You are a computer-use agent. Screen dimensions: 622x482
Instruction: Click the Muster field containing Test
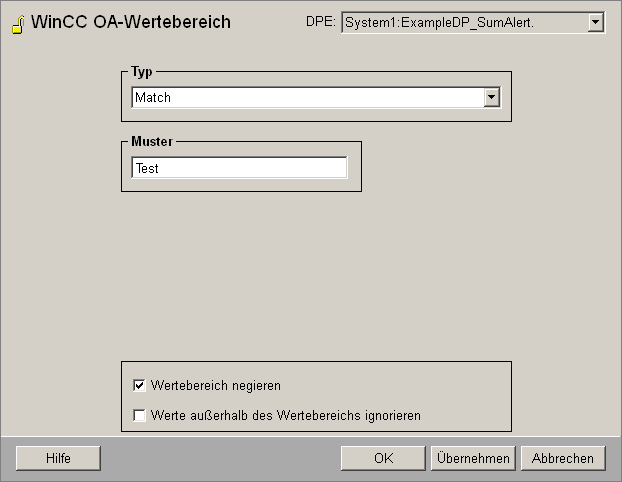(x=239, y=168)
